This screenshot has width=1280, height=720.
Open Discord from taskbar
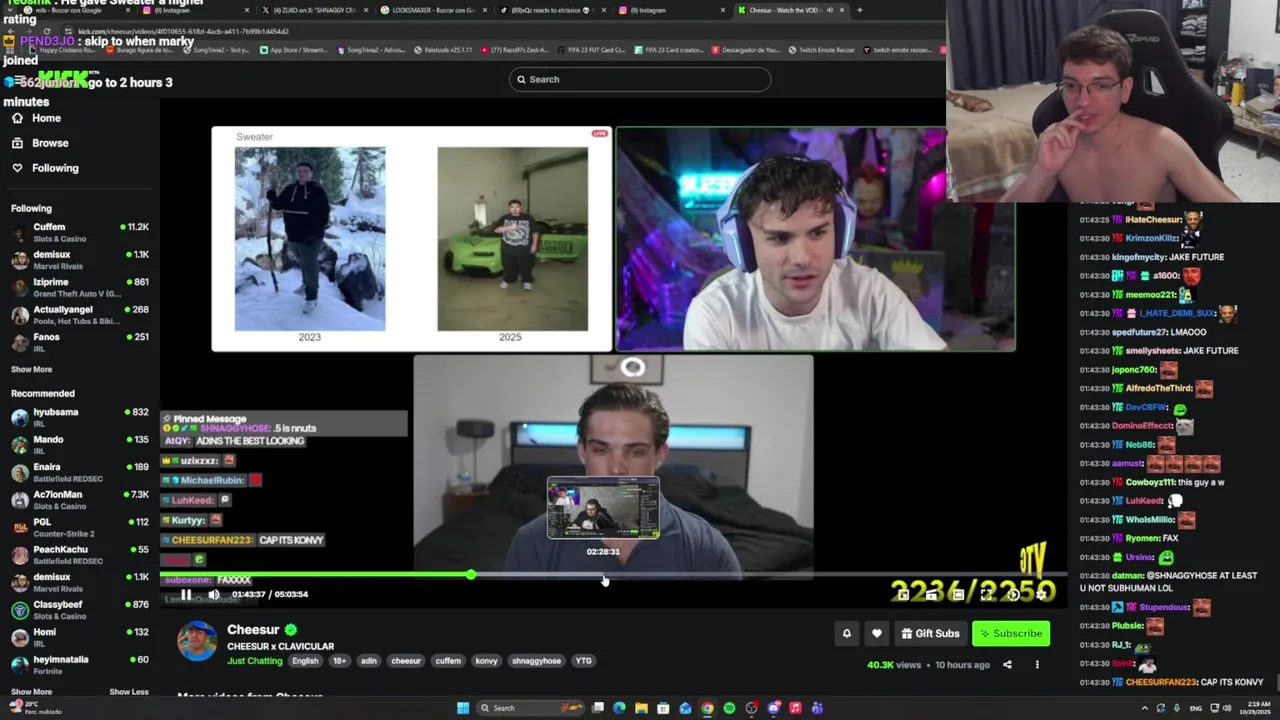(773, 708)
